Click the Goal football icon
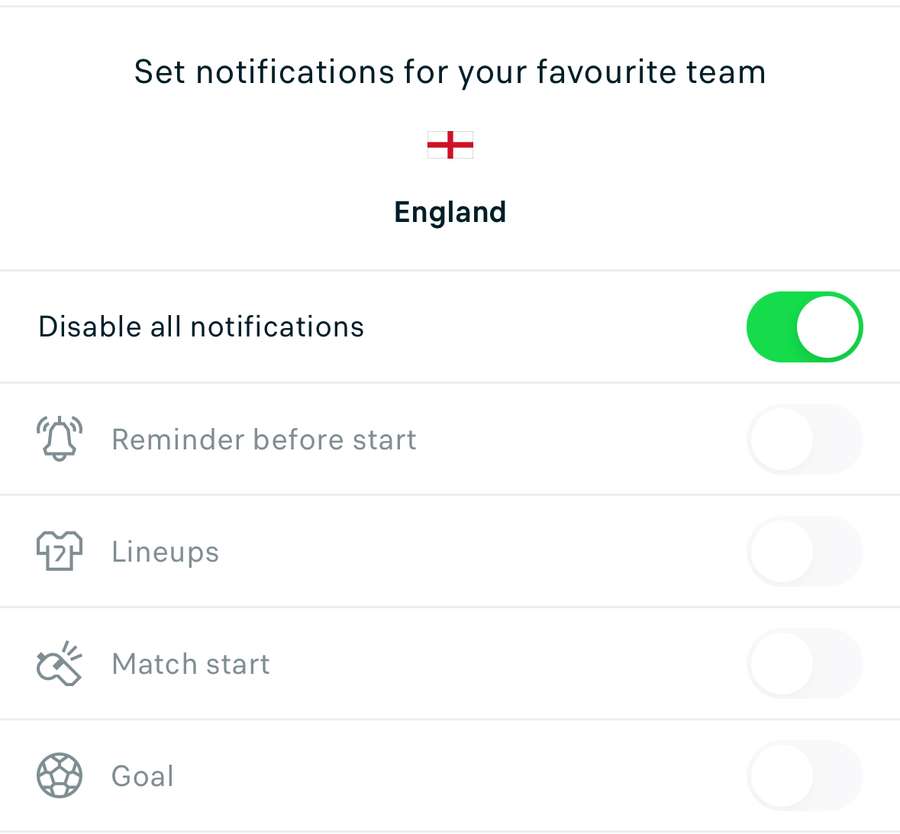This screenshot has width=900, height=834. 59,775
